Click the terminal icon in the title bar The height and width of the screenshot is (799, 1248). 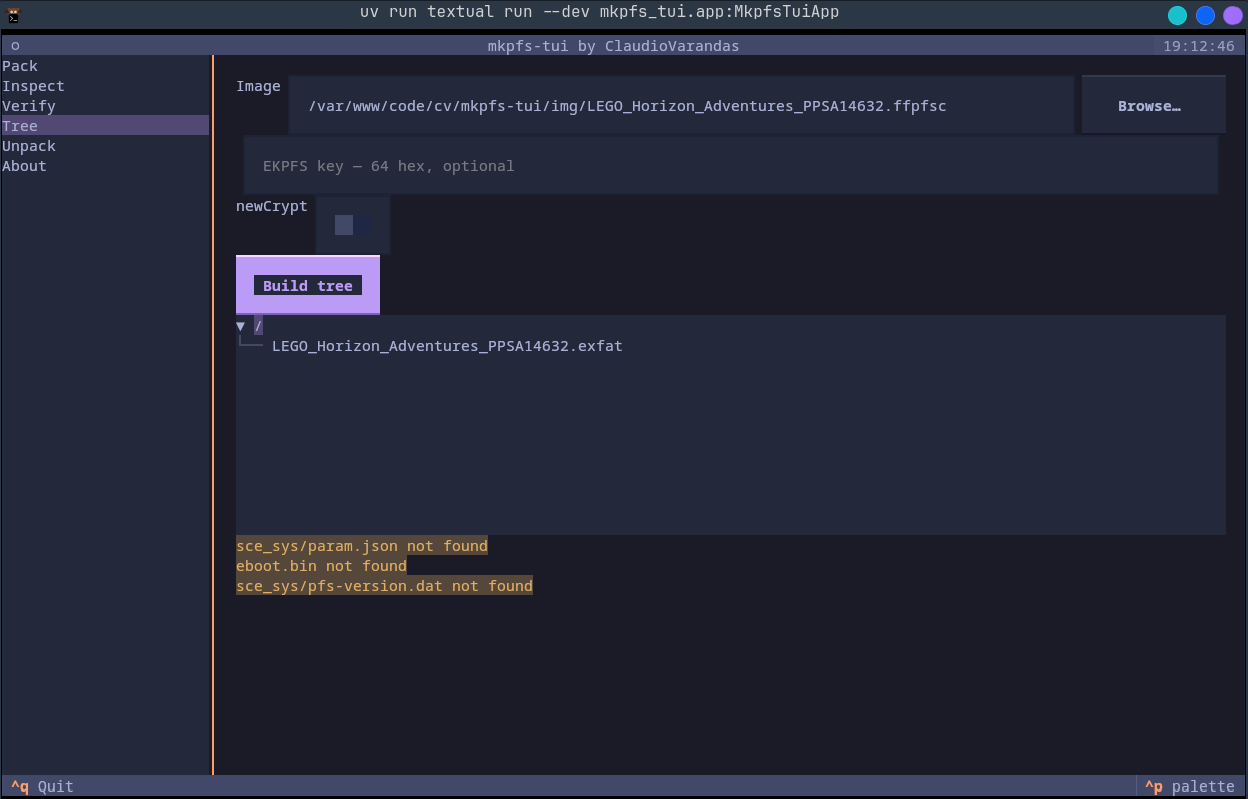coord(14,14)
